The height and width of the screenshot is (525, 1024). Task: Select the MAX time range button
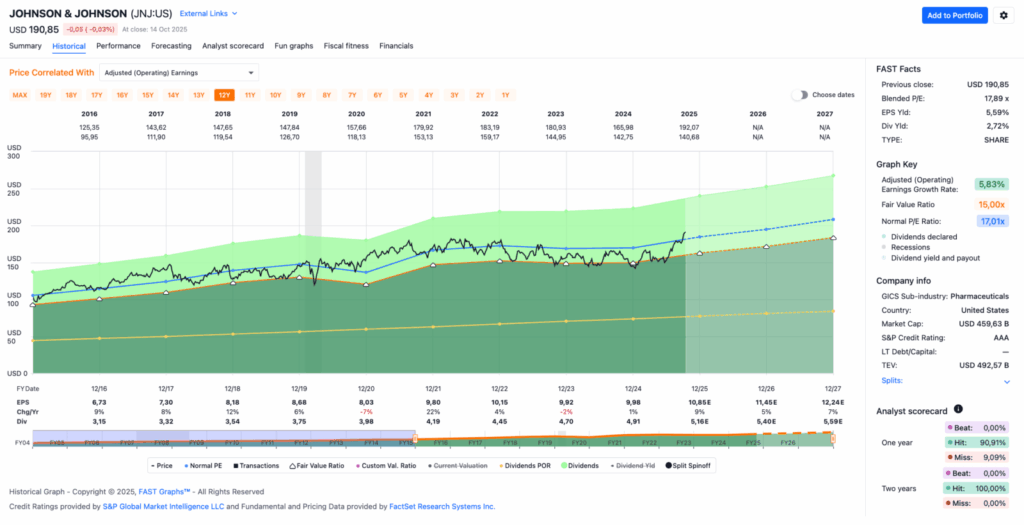point(19,95)
